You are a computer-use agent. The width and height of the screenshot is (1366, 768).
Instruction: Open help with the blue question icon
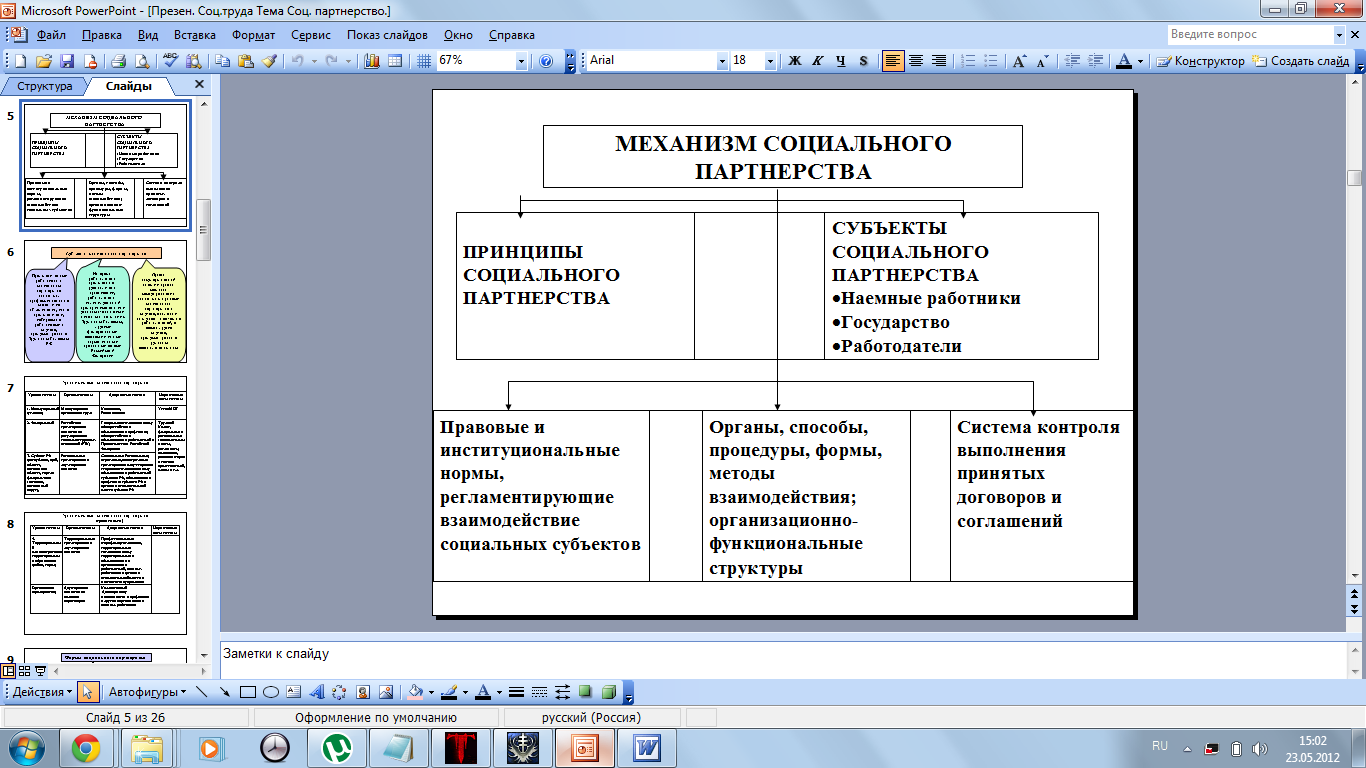tap(546, 60)
